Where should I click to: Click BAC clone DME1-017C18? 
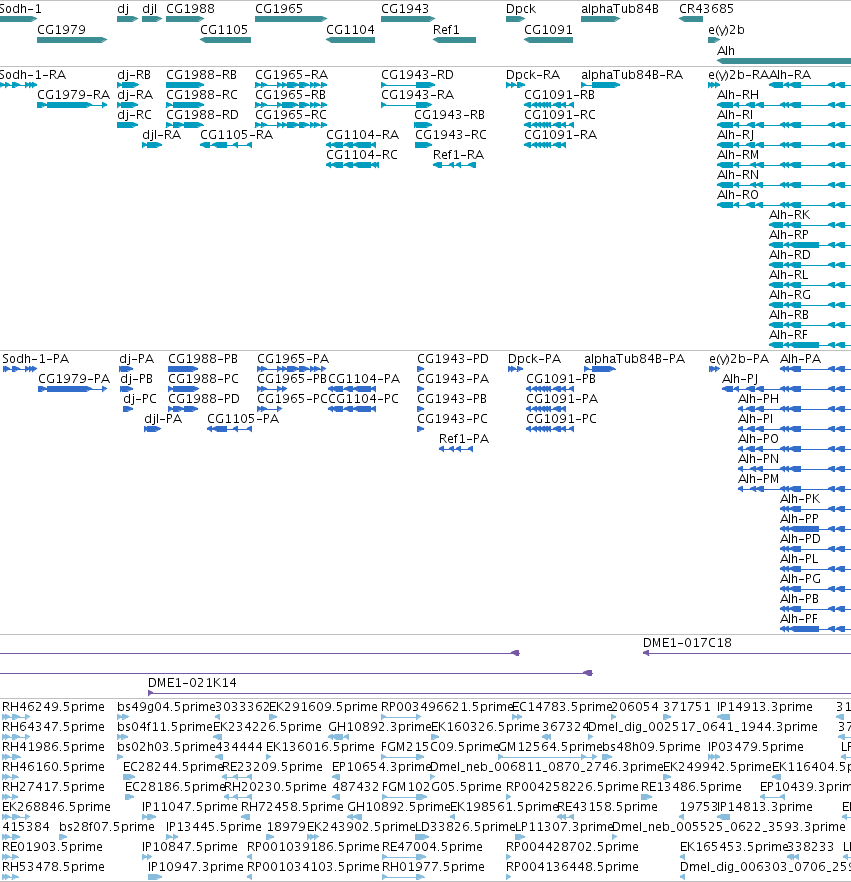(x=747, y=653)
